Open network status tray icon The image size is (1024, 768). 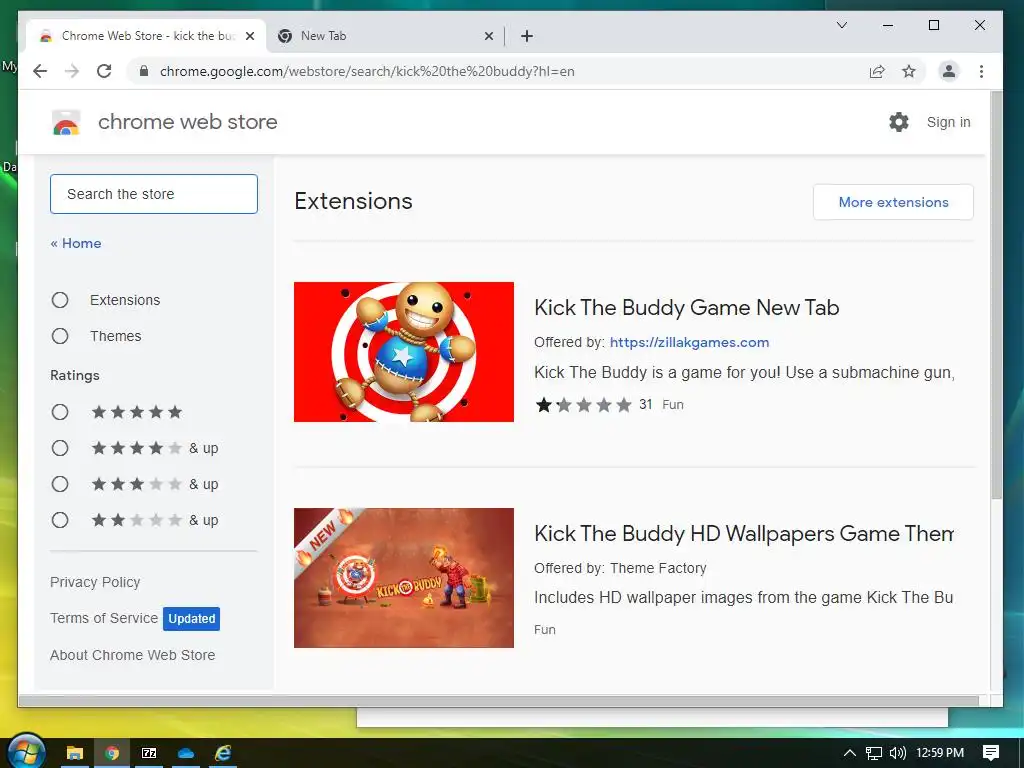[874, 753]
